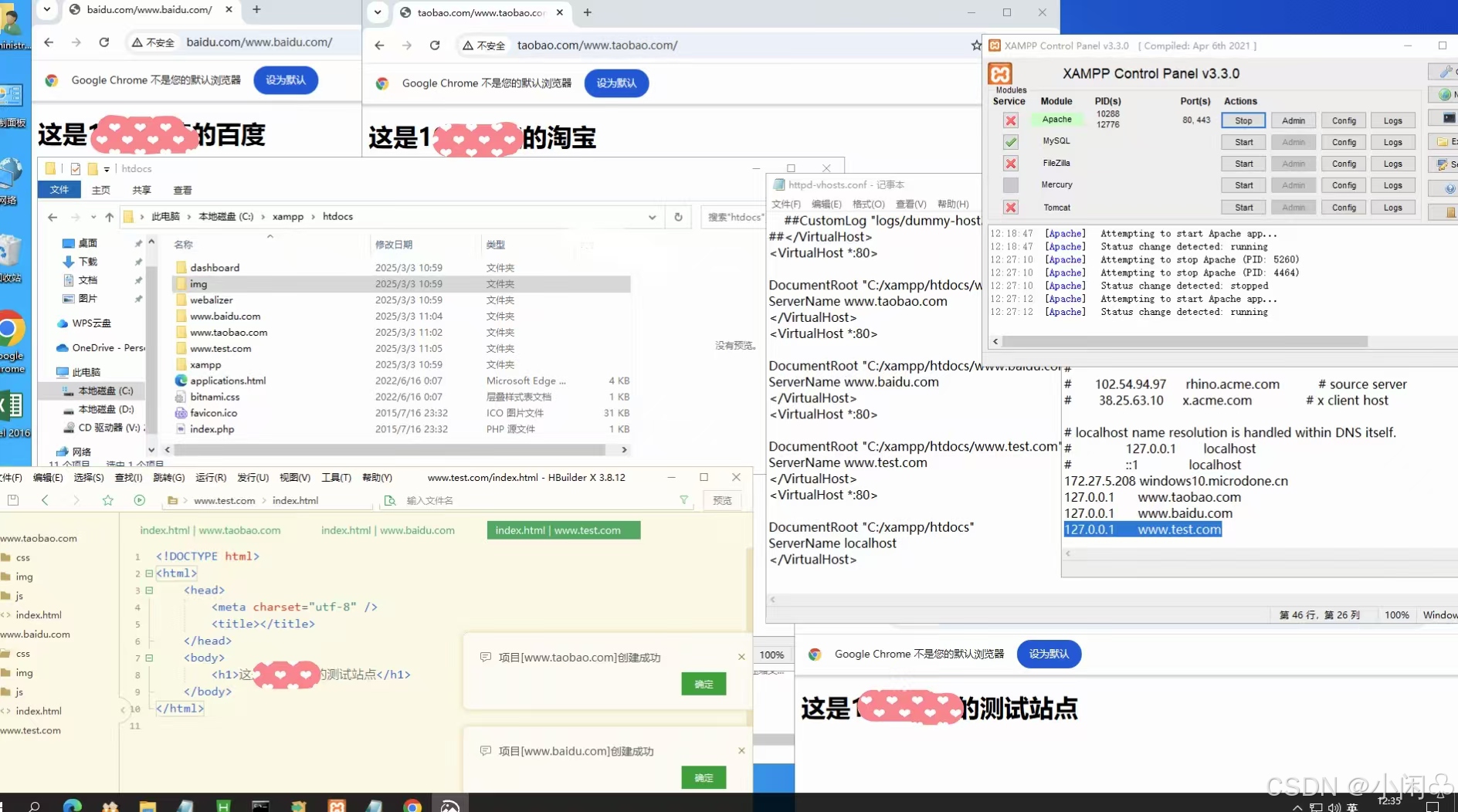Click the 预览 preview button in HBuilder
This screenshot has height=812, width=1458.
click(x=722, y=500)
